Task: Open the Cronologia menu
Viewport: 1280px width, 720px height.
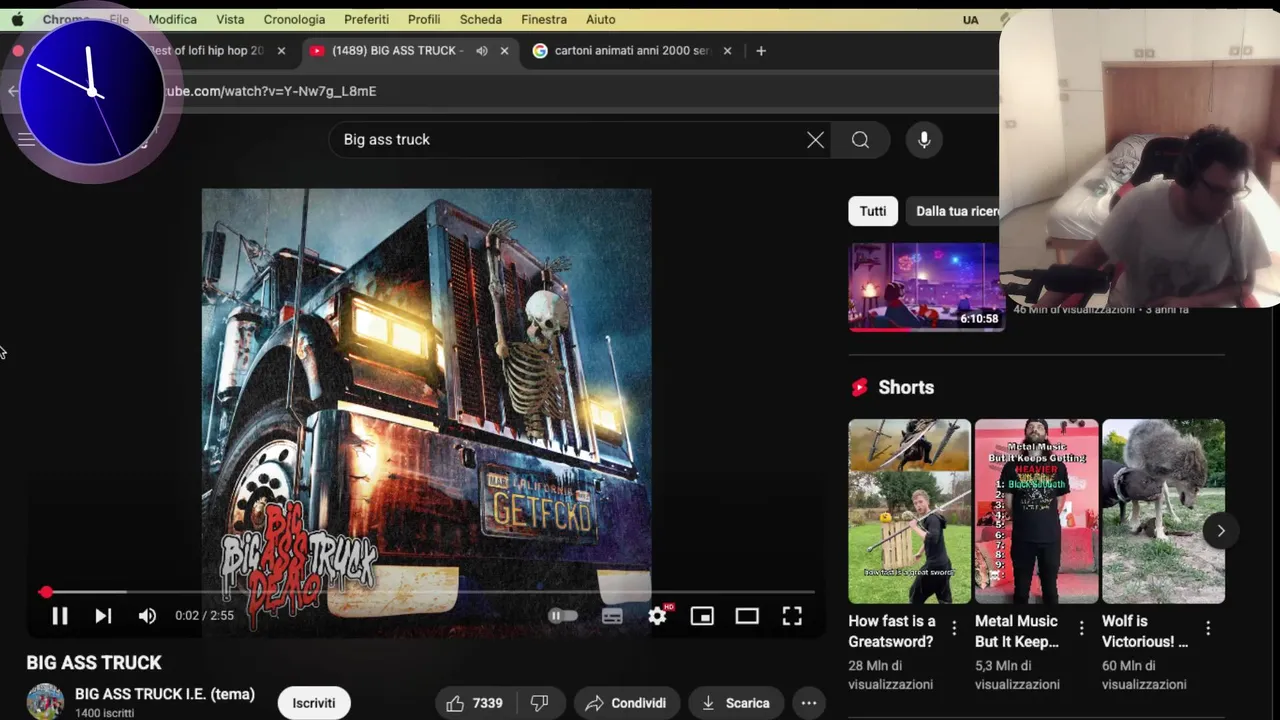Action: click(x=294, y=19)
